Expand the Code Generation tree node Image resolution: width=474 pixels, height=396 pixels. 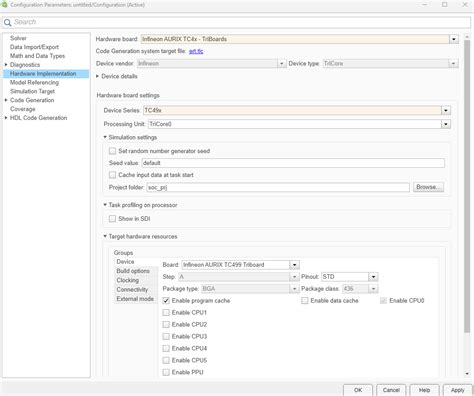tap(6, 100)
